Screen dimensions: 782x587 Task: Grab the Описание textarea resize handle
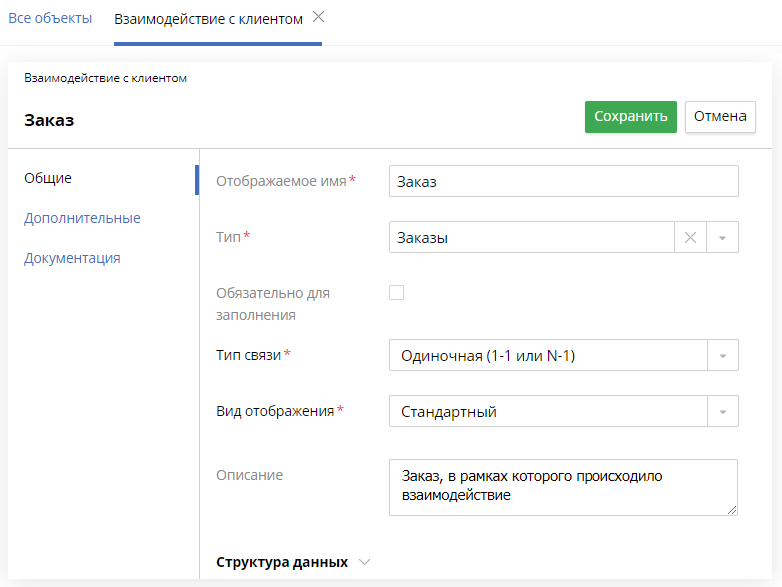732,510
